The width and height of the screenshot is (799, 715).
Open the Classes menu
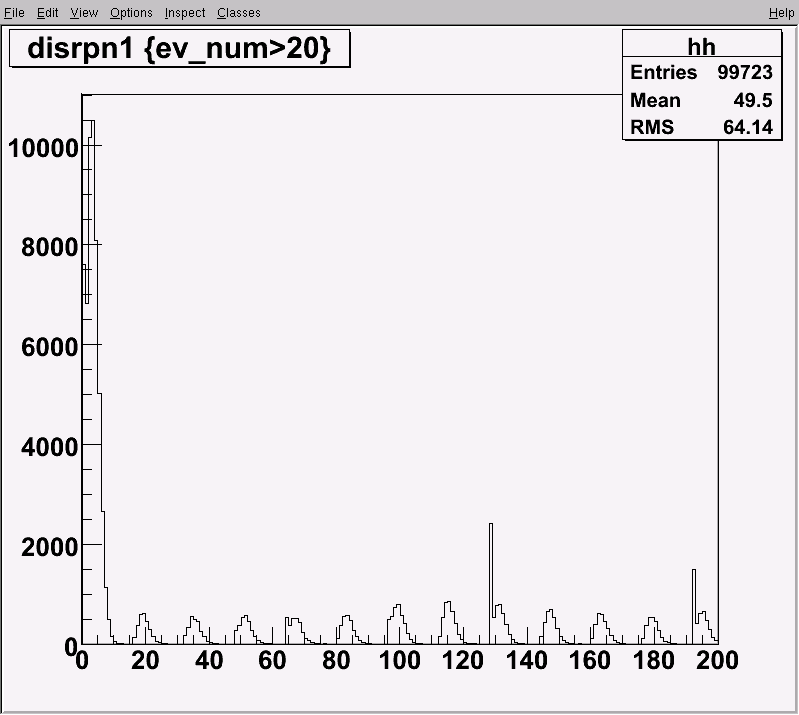(x=238, y=13)
